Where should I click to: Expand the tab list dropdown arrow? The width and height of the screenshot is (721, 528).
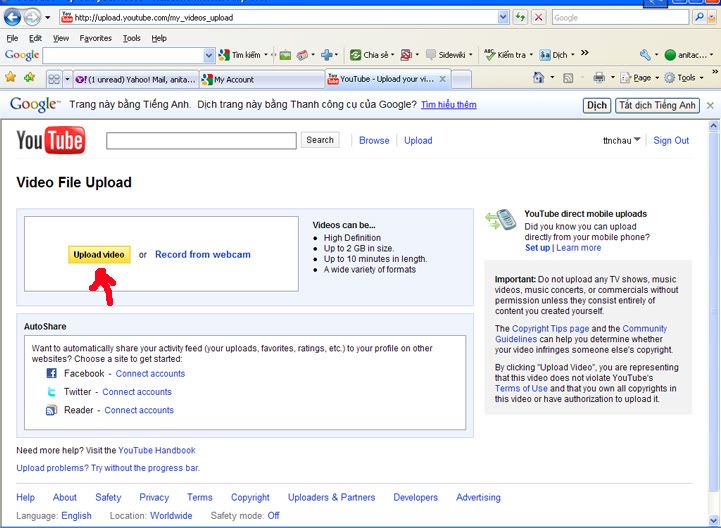coord(67,79)
